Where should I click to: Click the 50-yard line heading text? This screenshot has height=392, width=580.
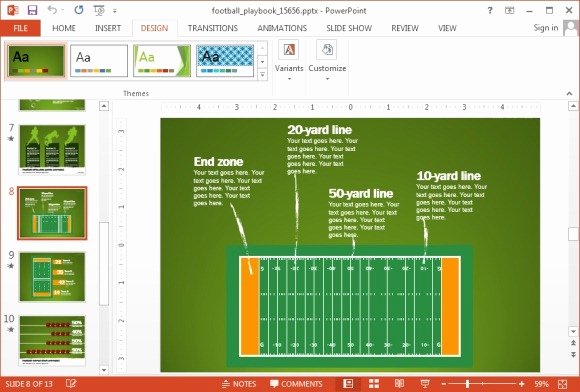361,193
